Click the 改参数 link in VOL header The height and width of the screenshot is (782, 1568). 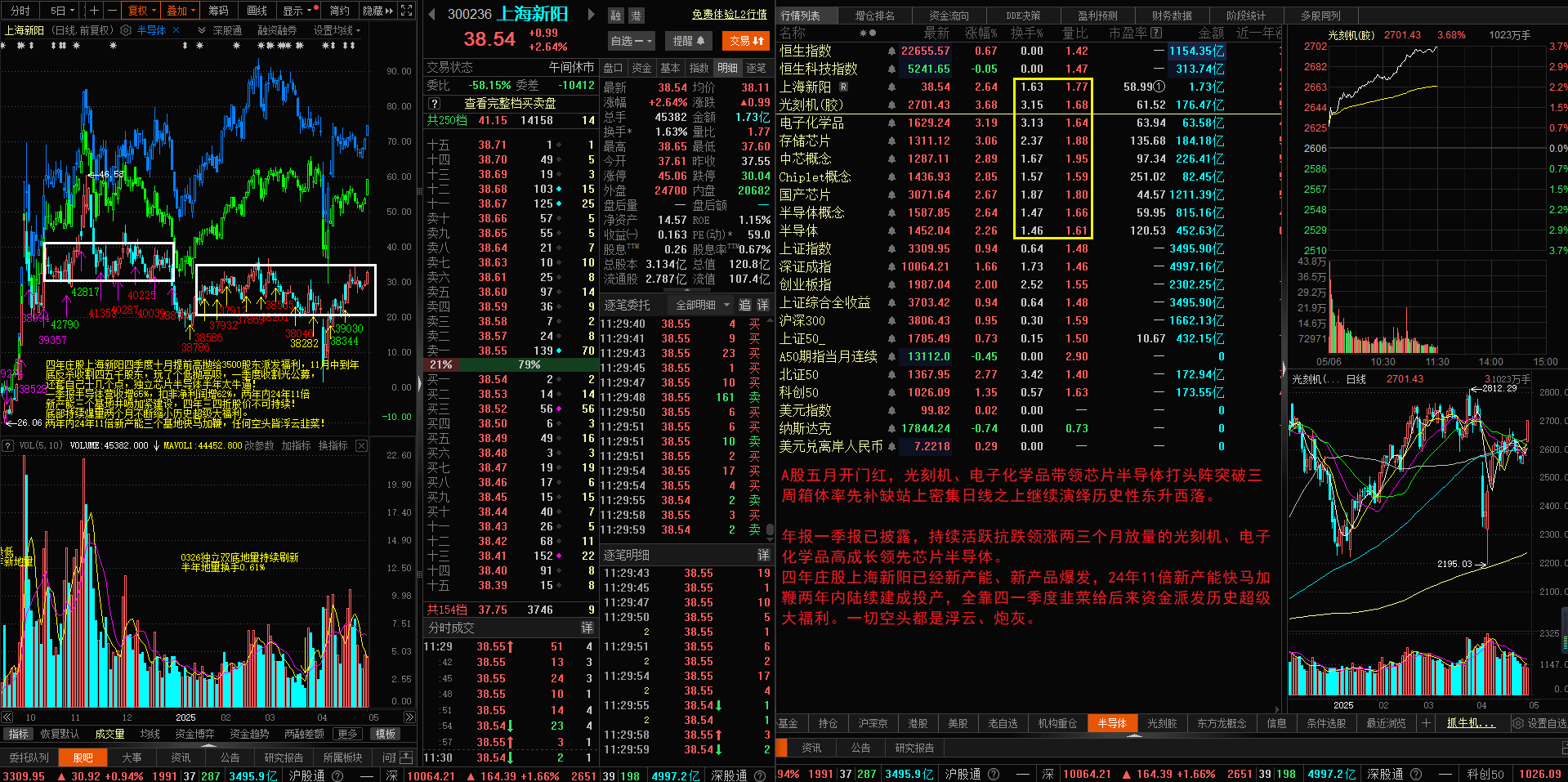(x=260, y=445)
